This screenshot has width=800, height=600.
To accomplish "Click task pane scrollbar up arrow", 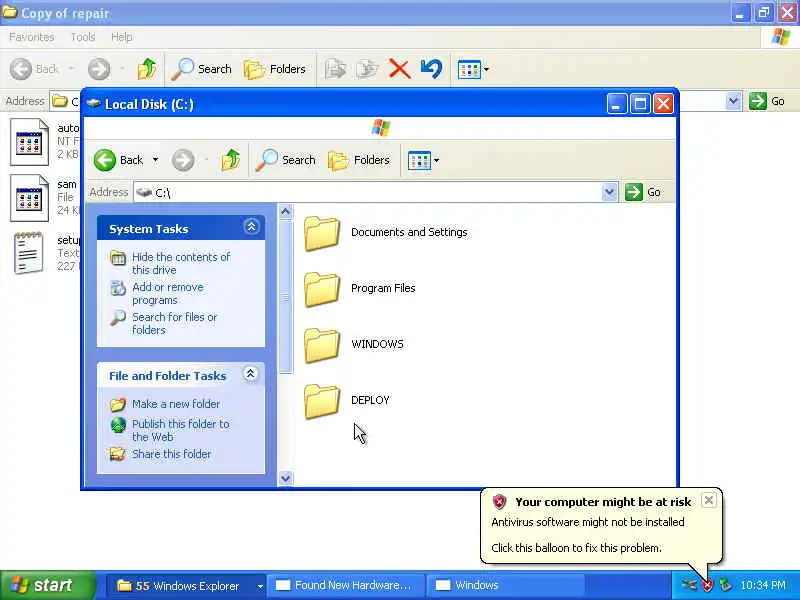I will 286,211.
